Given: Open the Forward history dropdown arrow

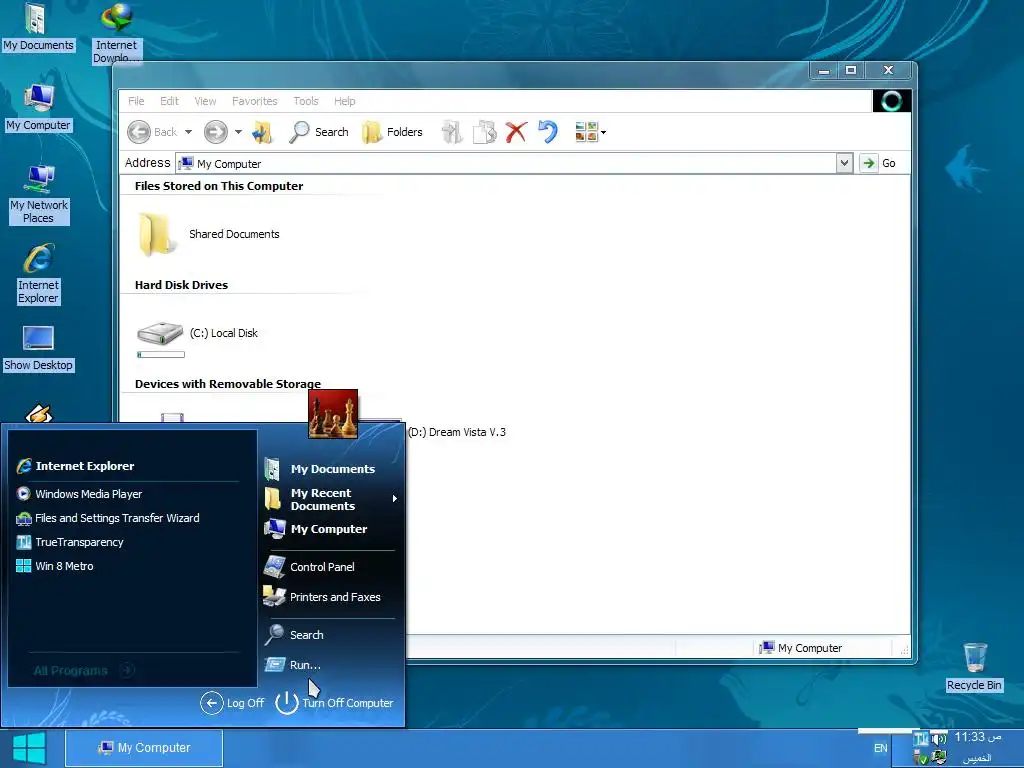Looking at the screenshot, I should click(238, 132).
